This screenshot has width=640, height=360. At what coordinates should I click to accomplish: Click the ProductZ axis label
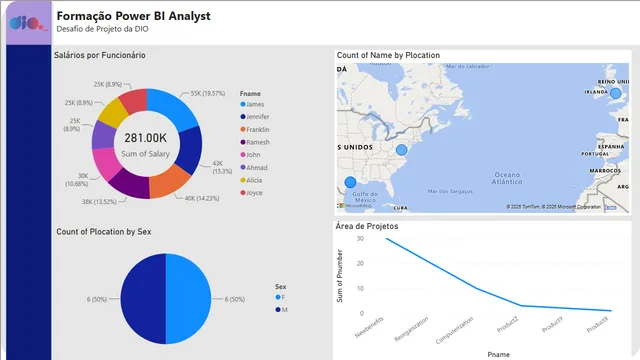click(508, 324)
